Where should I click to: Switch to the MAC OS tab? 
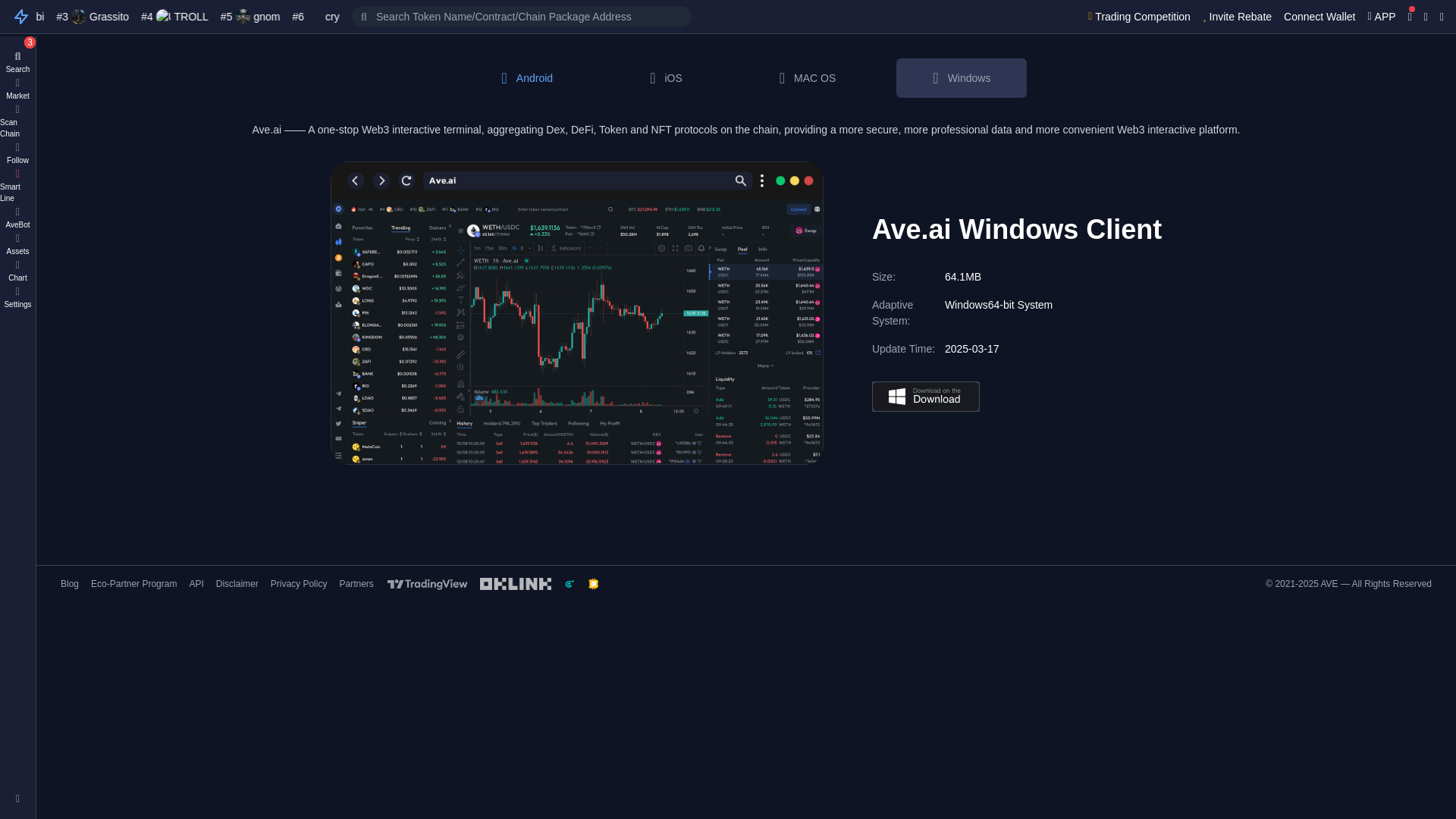[x=808, y=78]
